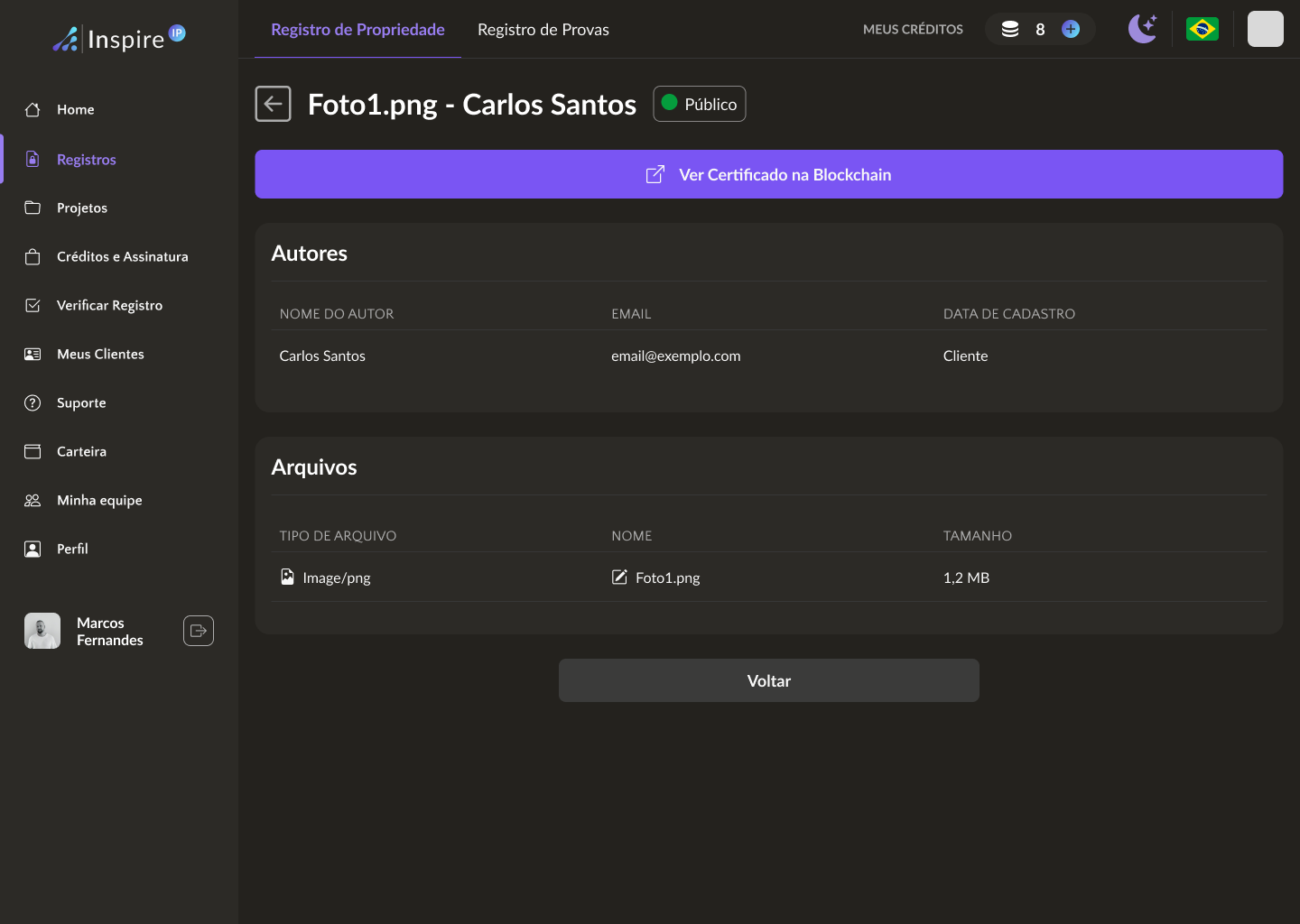This screenshot has height=924, width=1300.
Task: Click MEUS CRÉDITOS label
Action: coord(913,29)
